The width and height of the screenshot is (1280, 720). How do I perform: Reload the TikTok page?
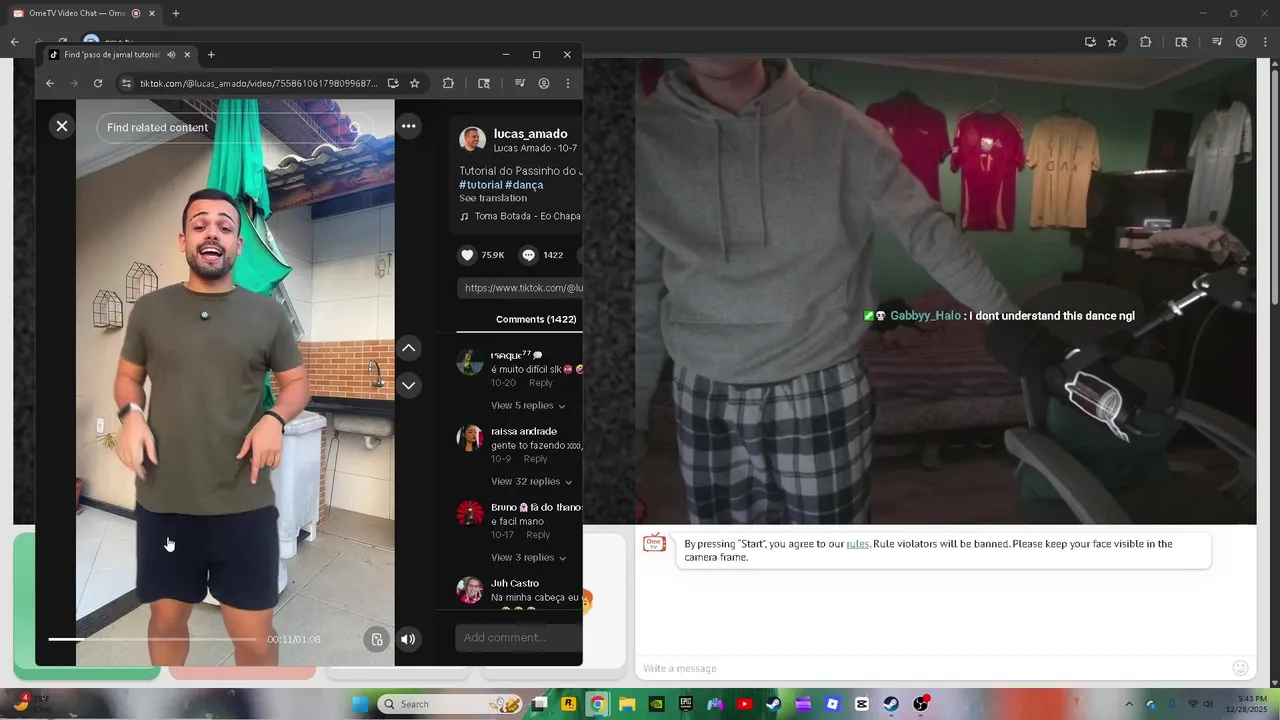98,83
